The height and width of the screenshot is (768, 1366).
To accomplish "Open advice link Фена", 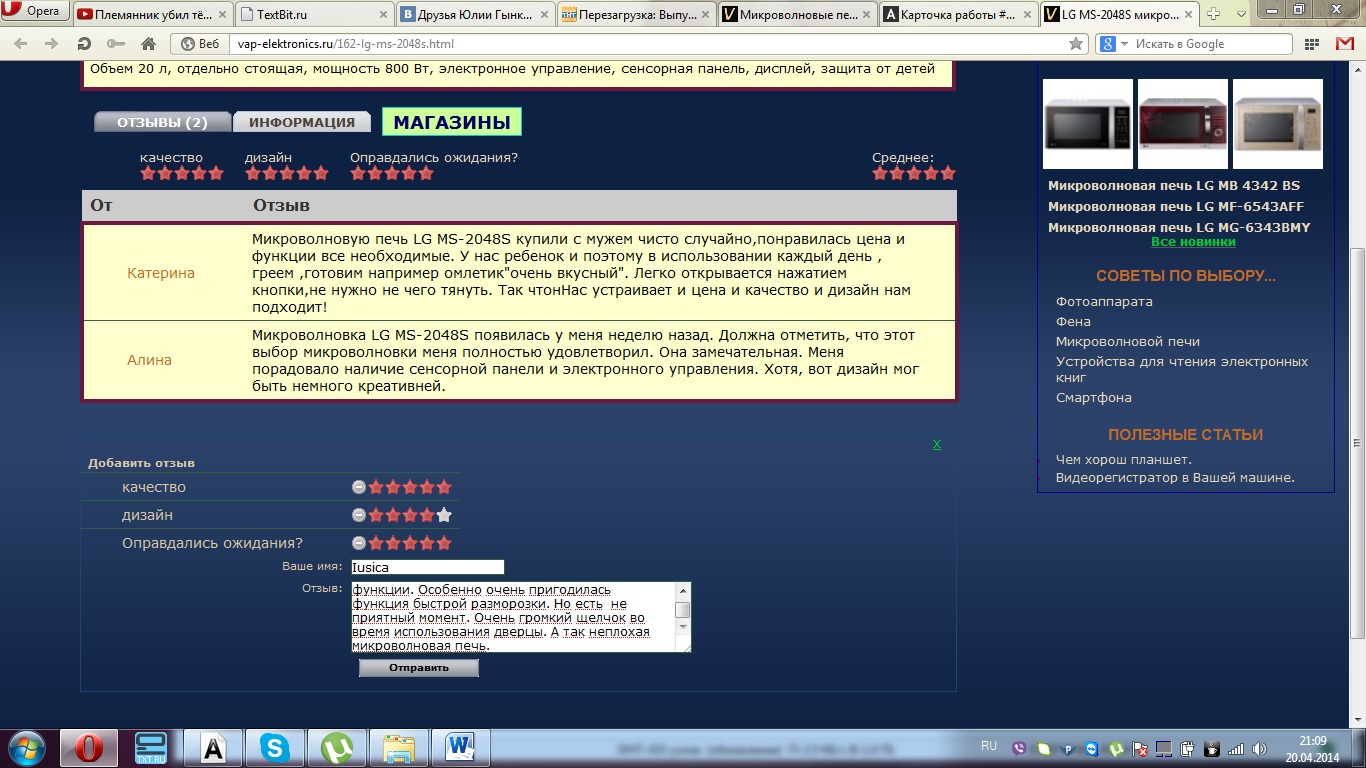I will click(1073, 321).
